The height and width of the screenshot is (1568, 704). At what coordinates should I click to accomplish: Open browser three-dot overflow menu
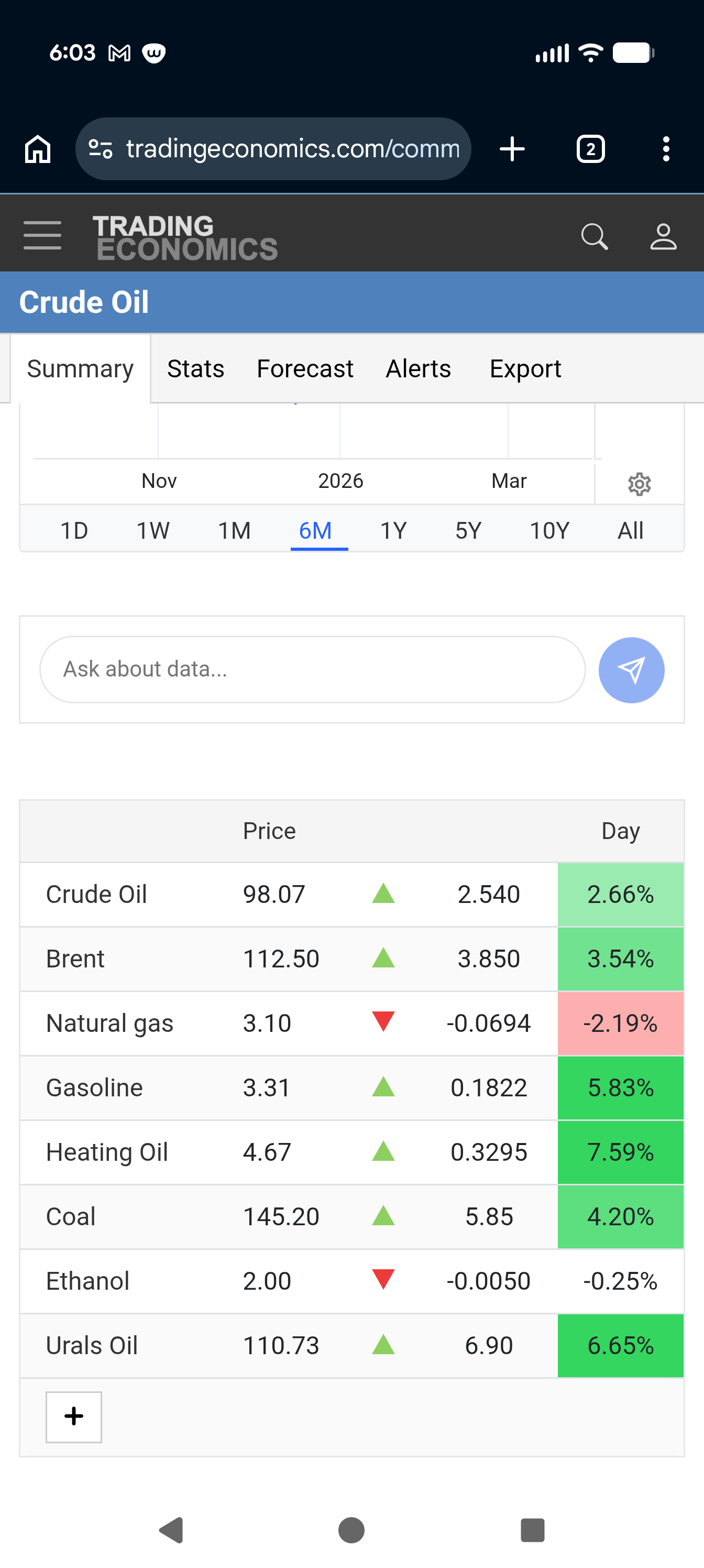[x=666, y=149]
